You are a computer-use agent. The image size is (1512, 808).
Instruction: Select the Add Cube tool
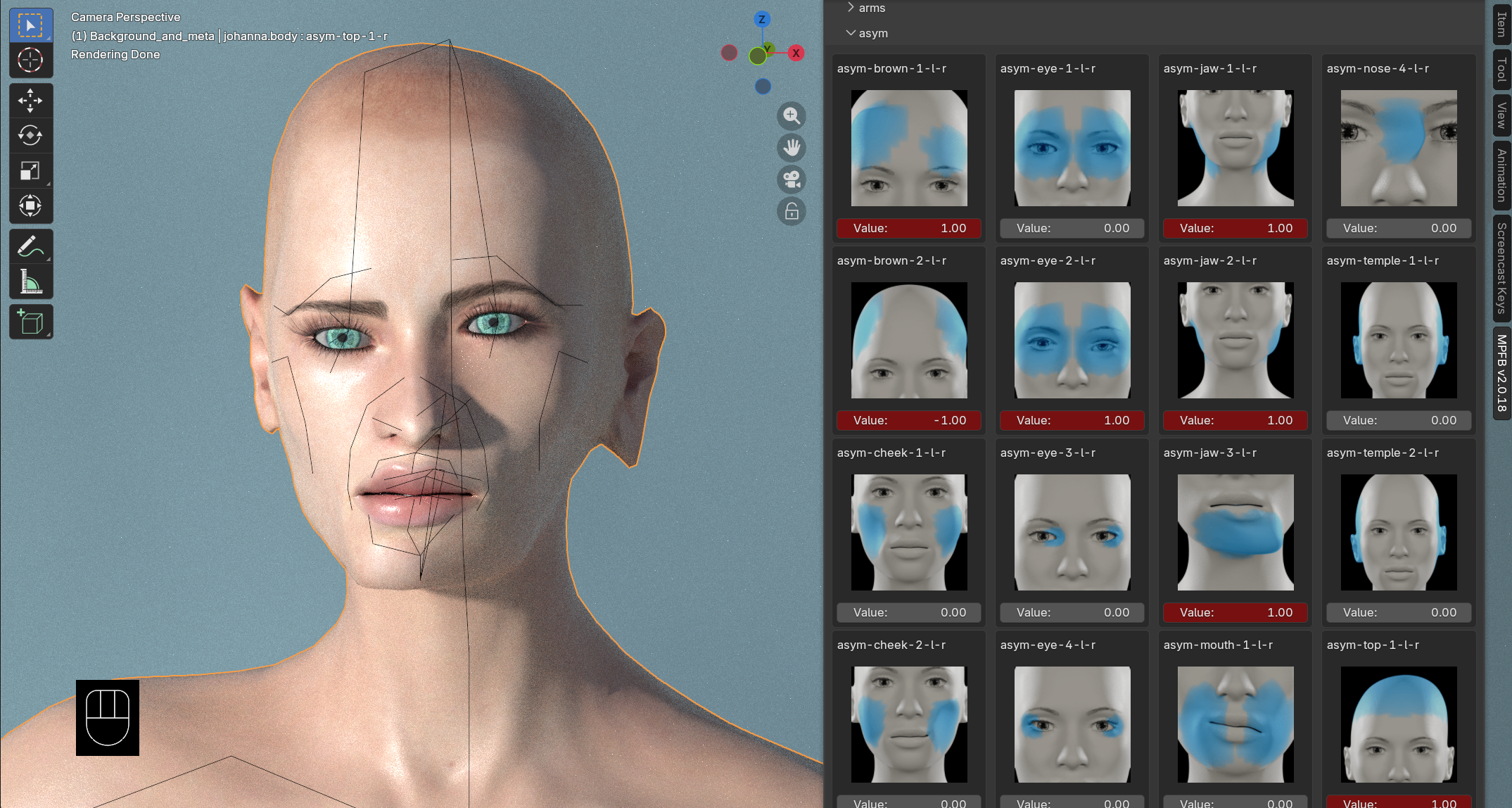click(x=30, y=322)
